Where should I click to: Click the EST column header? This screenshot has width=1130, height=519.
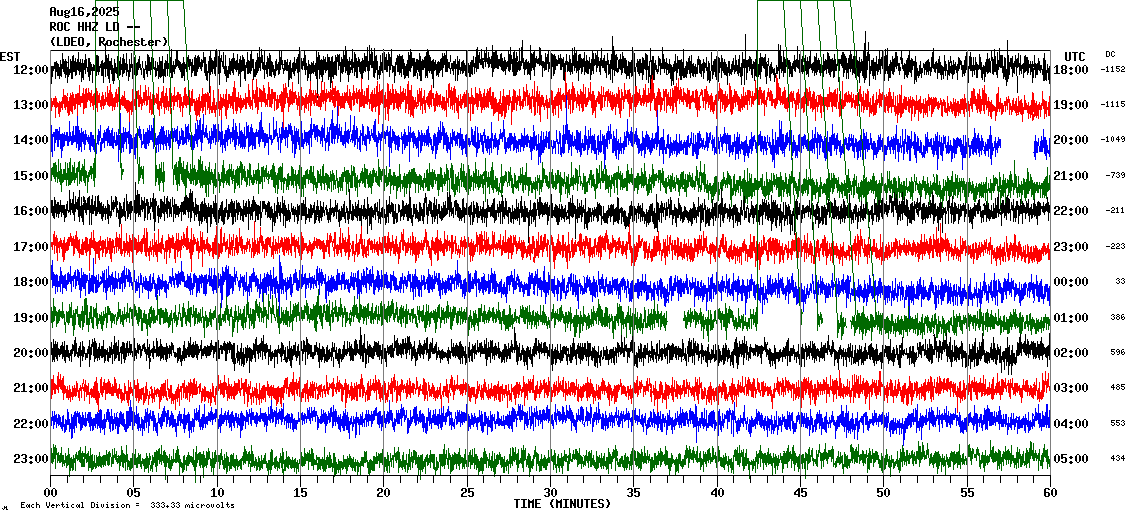10,56
